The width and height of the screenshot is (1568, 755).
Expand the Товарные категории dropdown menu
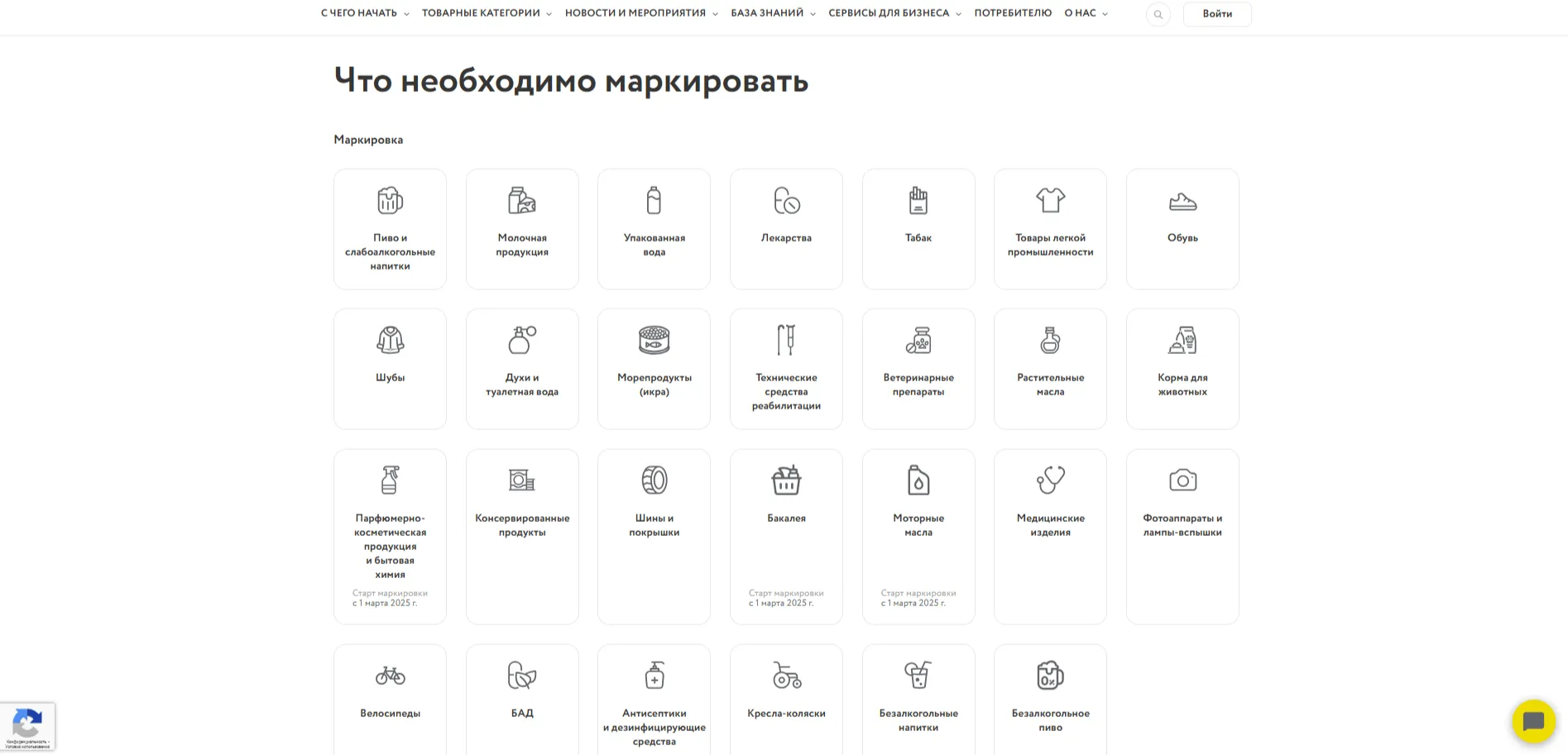pos(486,13)
